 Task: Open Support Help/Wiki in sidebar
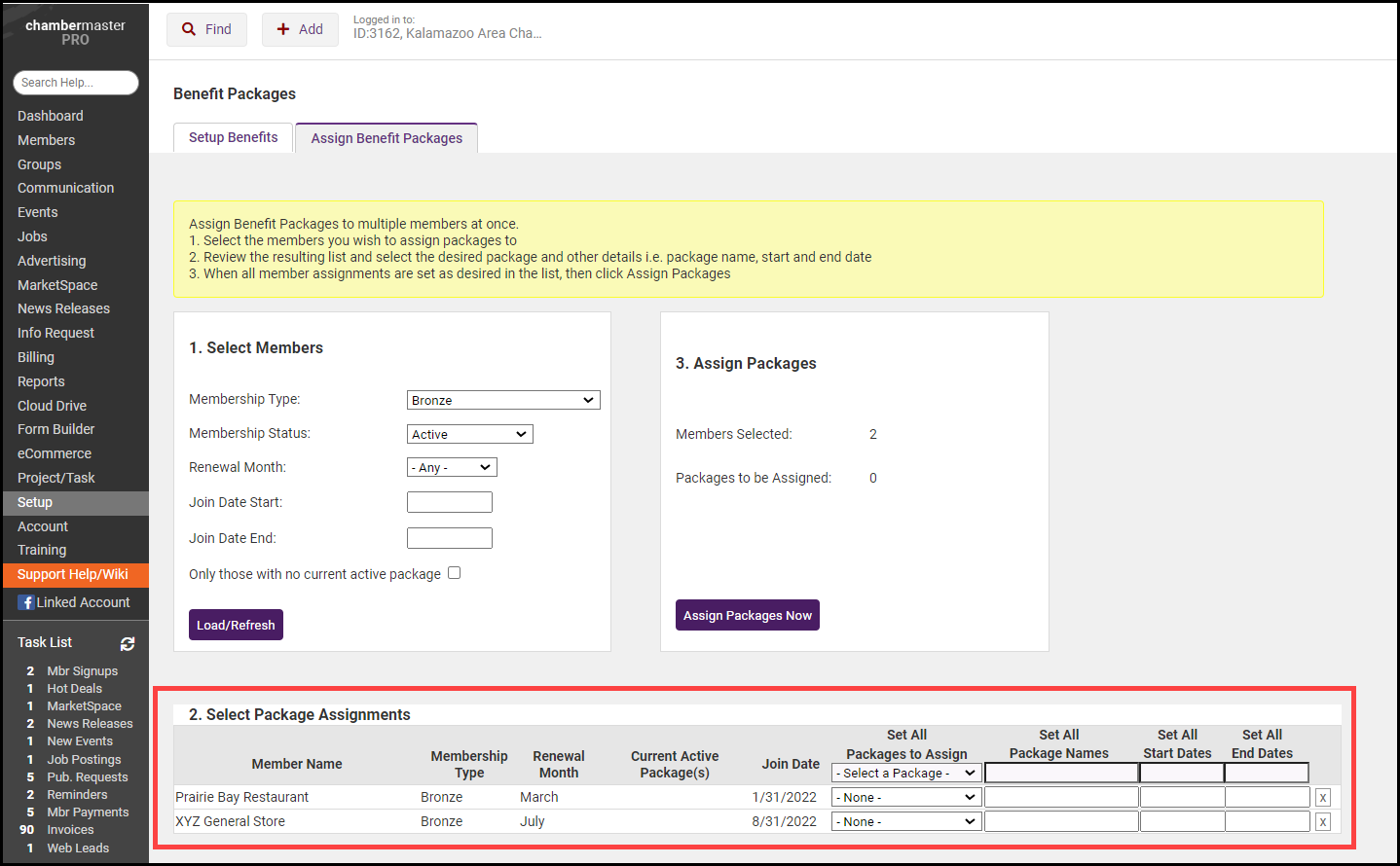point(73,574)
